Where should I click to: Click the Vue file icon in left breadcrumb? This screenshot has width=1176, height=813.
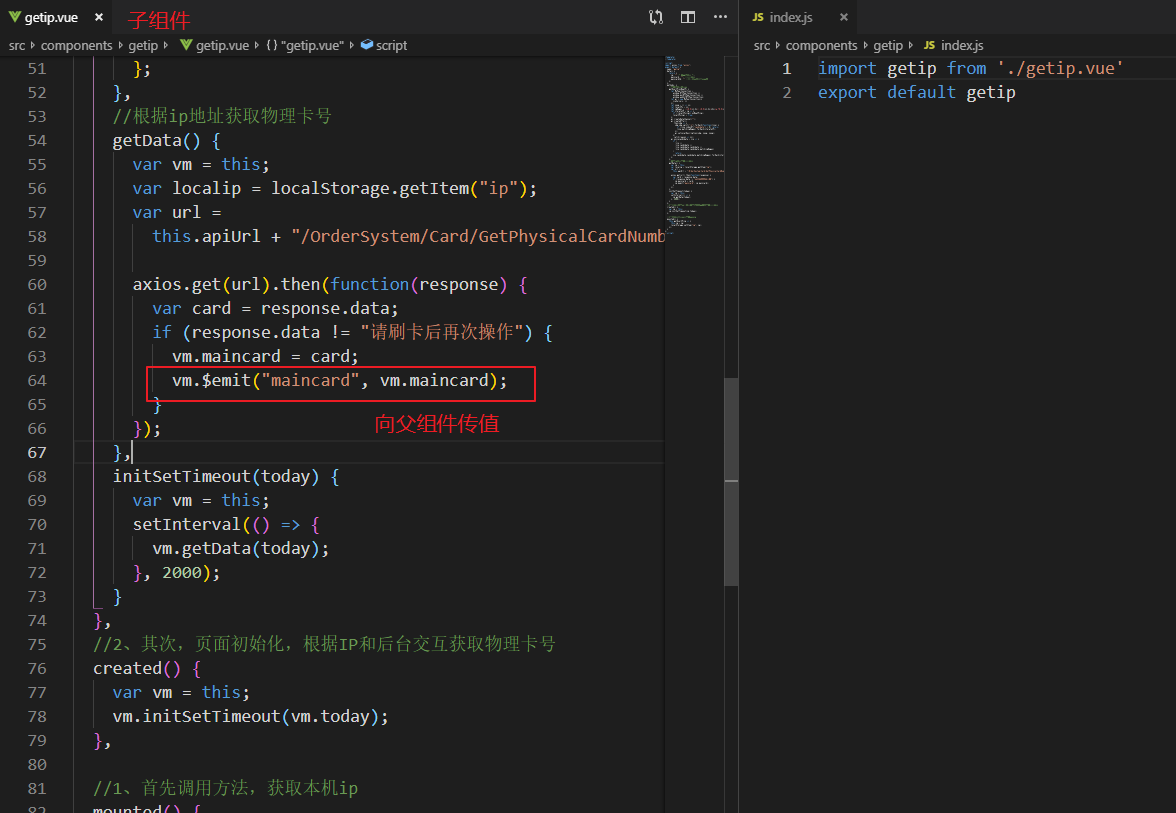186,45
